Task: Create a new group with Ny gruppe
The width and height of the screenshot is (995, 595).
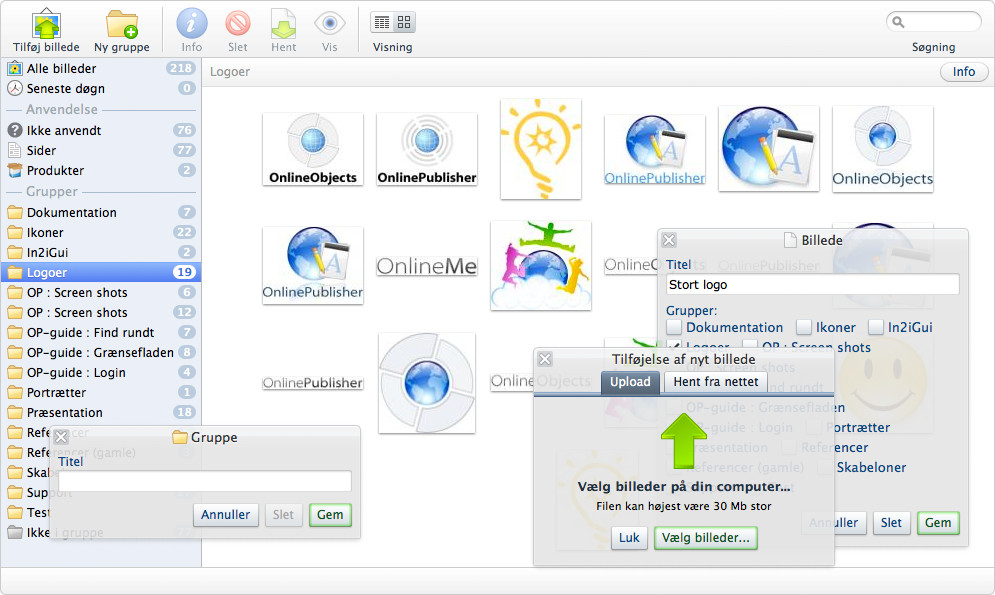Action: [x=122, y=24]
